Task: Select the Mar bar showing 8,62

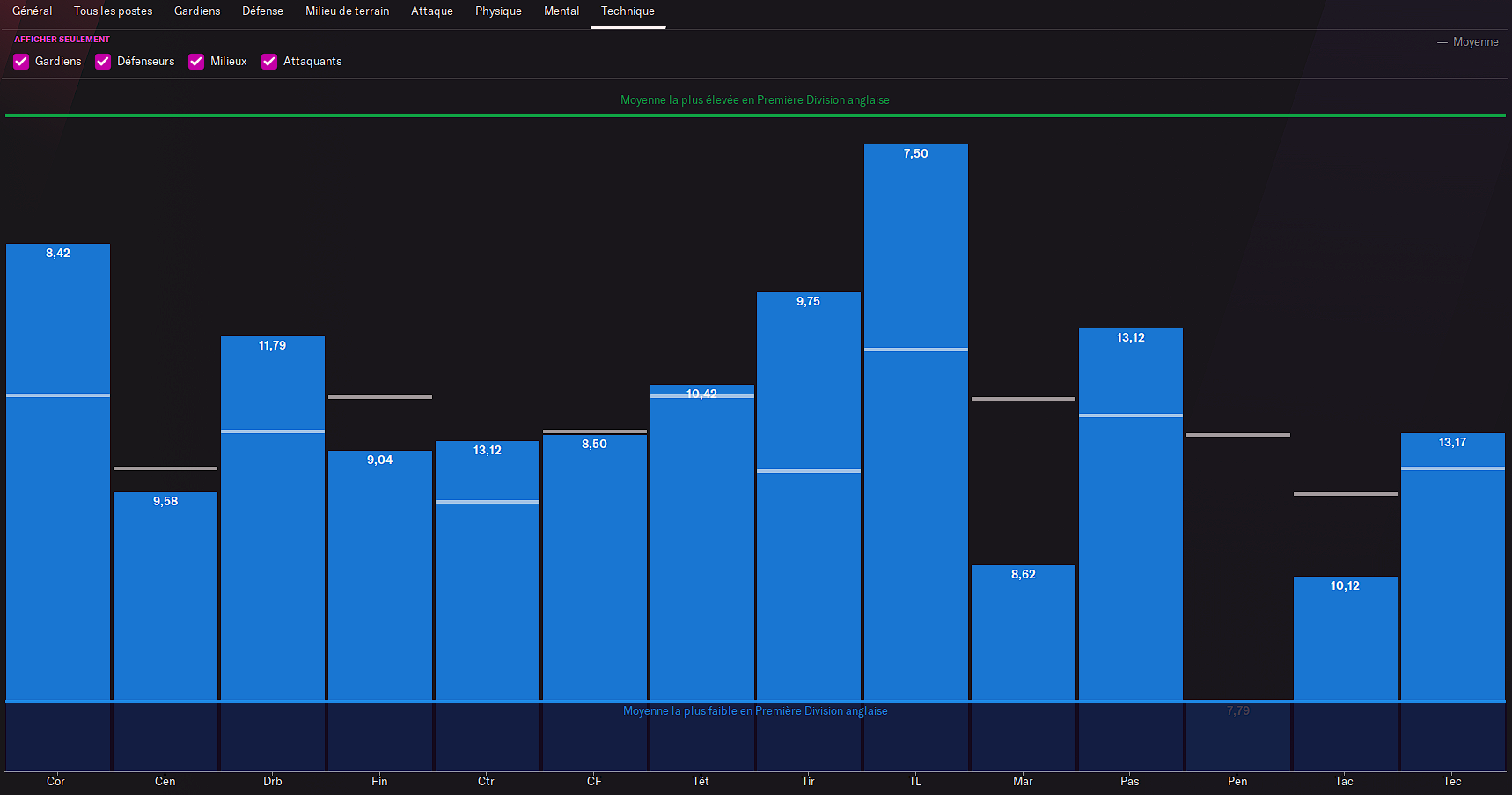Action: 1023,632
